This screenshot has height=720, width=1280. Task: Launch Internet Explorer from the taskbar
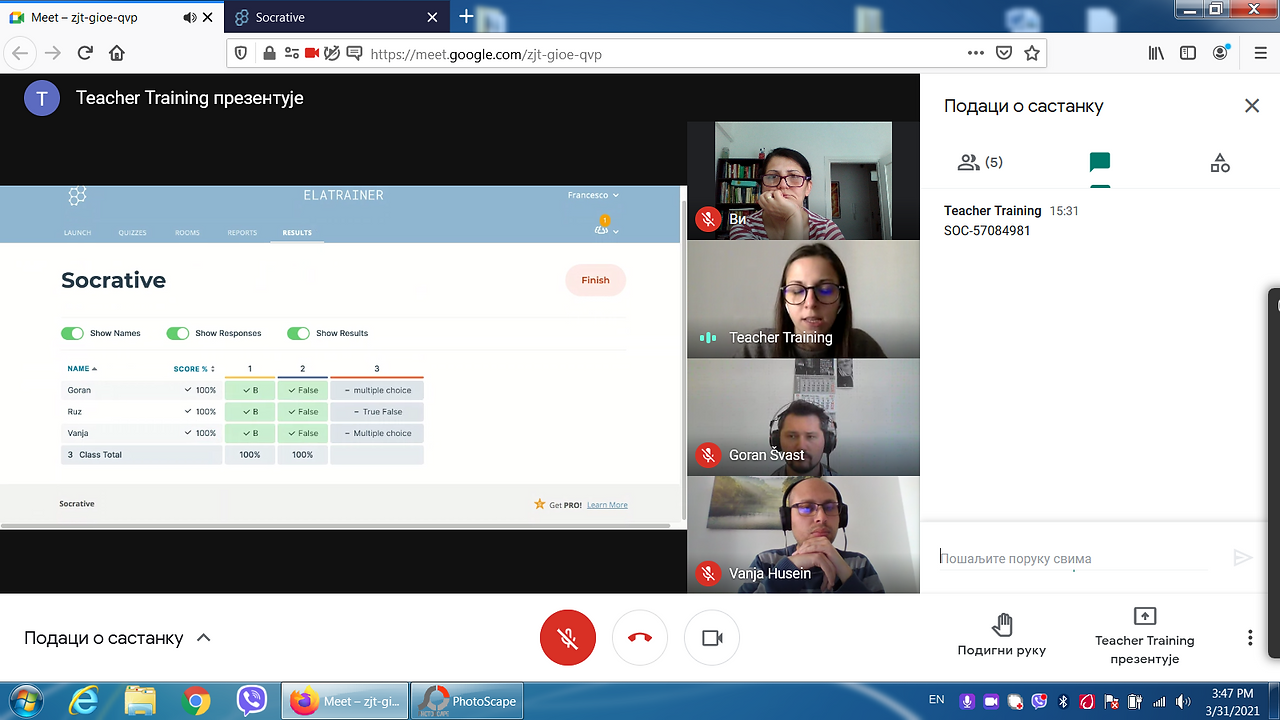tap(84, 700)
